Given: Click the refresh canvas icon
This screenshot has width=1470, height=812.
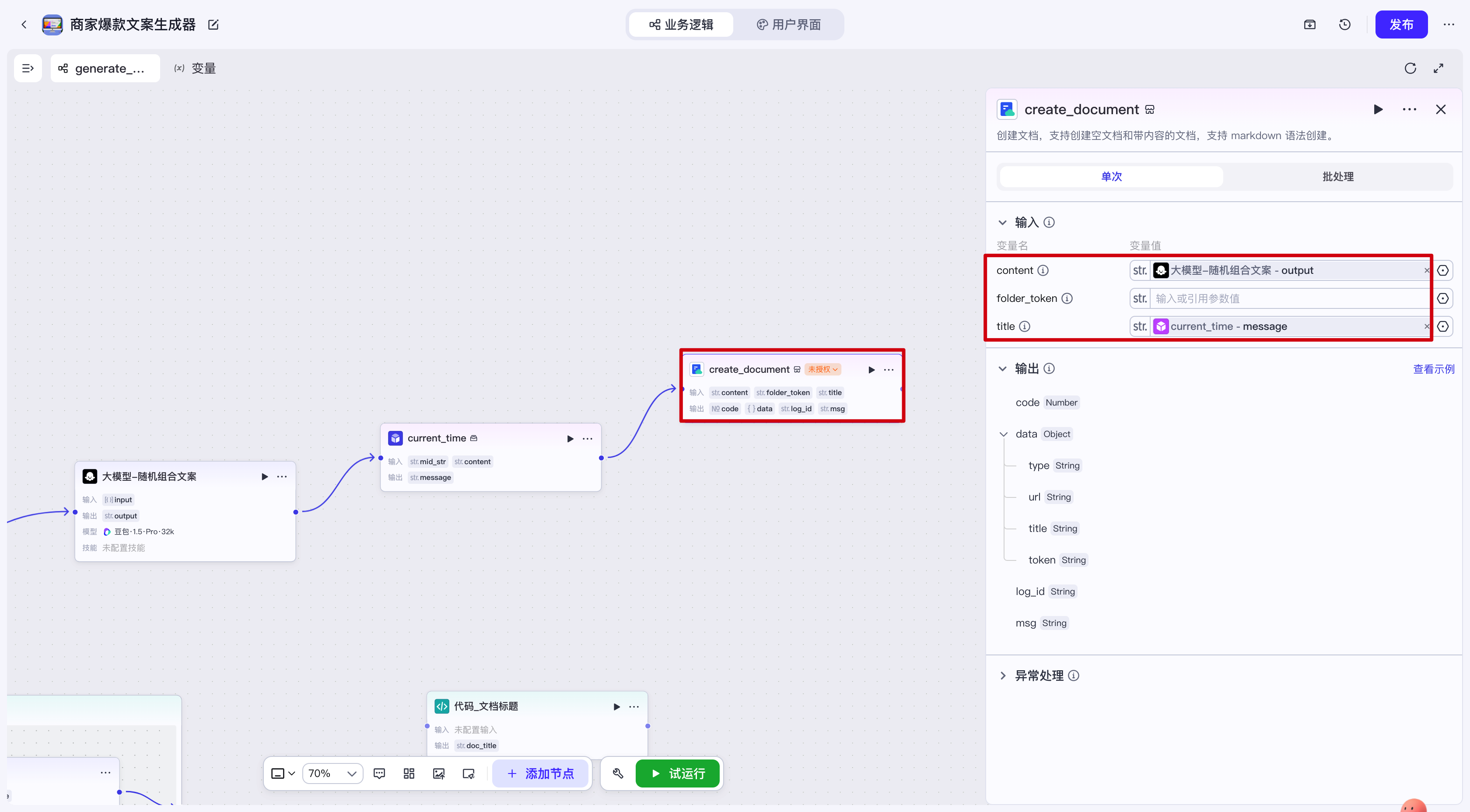Looking at the screenshot, I should coord(1410,69).
